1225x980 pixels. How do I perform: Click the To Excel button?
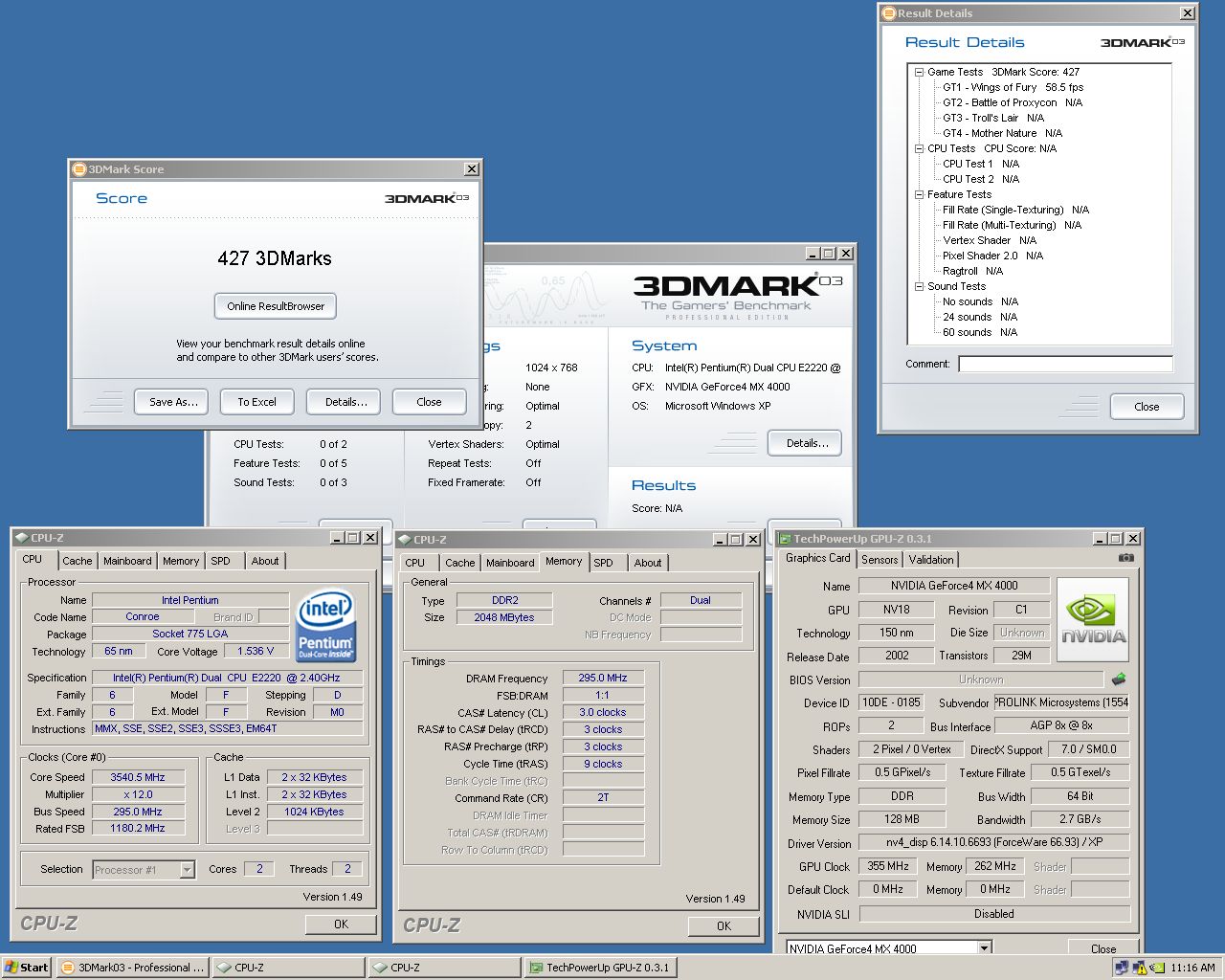(256, 402)
